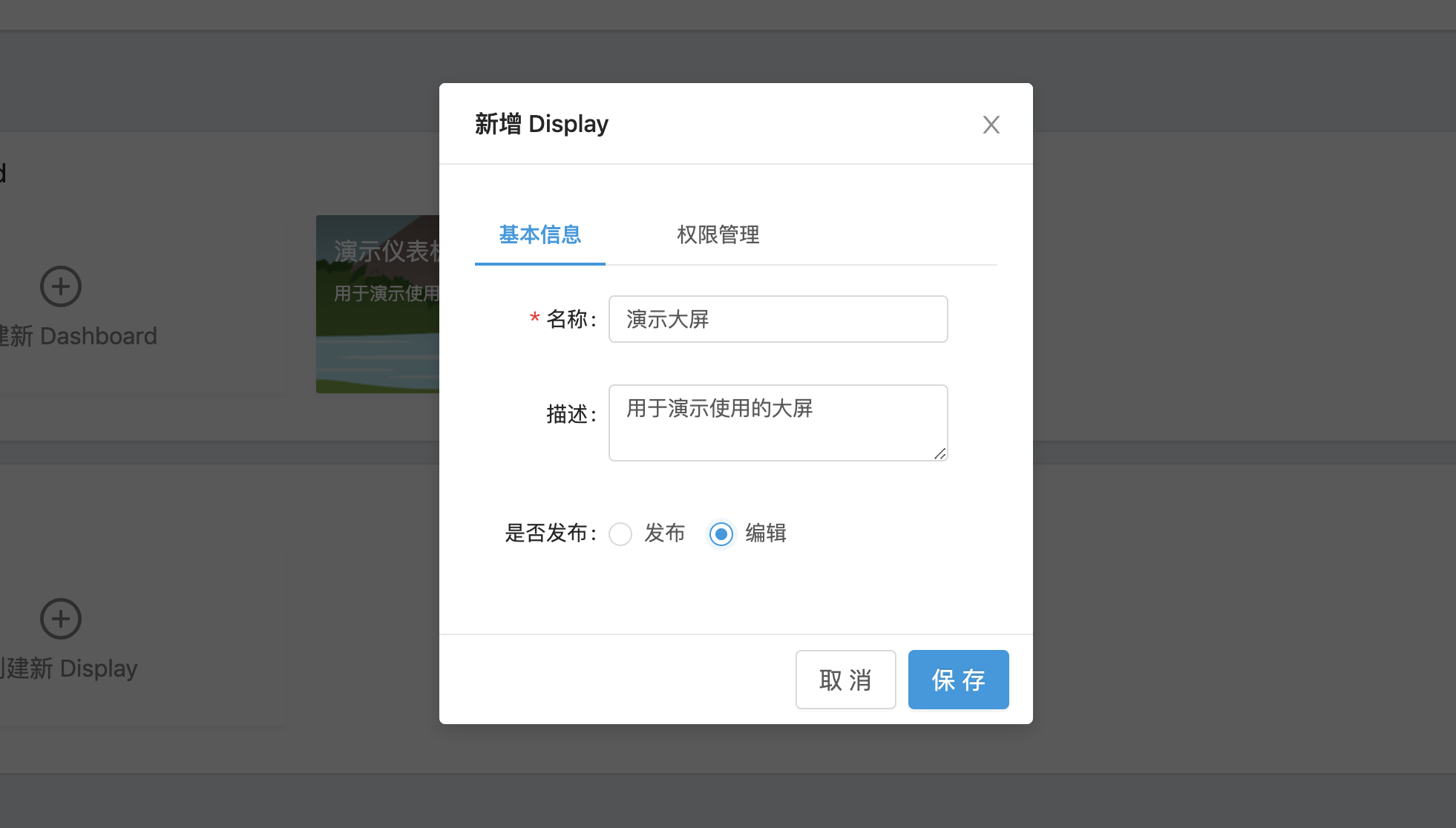
Task: Click the 创建新 Display text
Action: [x=68, y=668]
